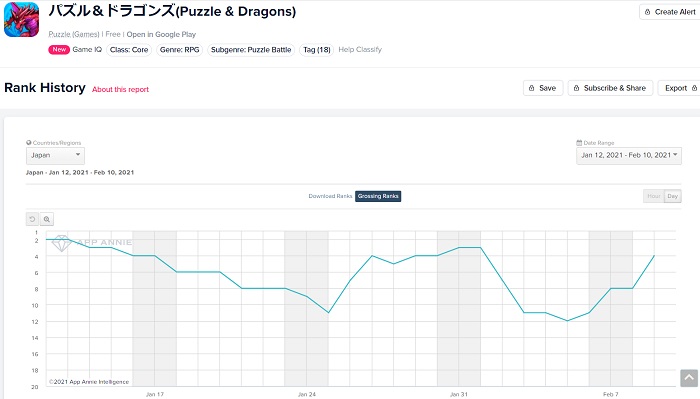
Task: Select the Grossing Ranks toggle
Action: point(378,196)
